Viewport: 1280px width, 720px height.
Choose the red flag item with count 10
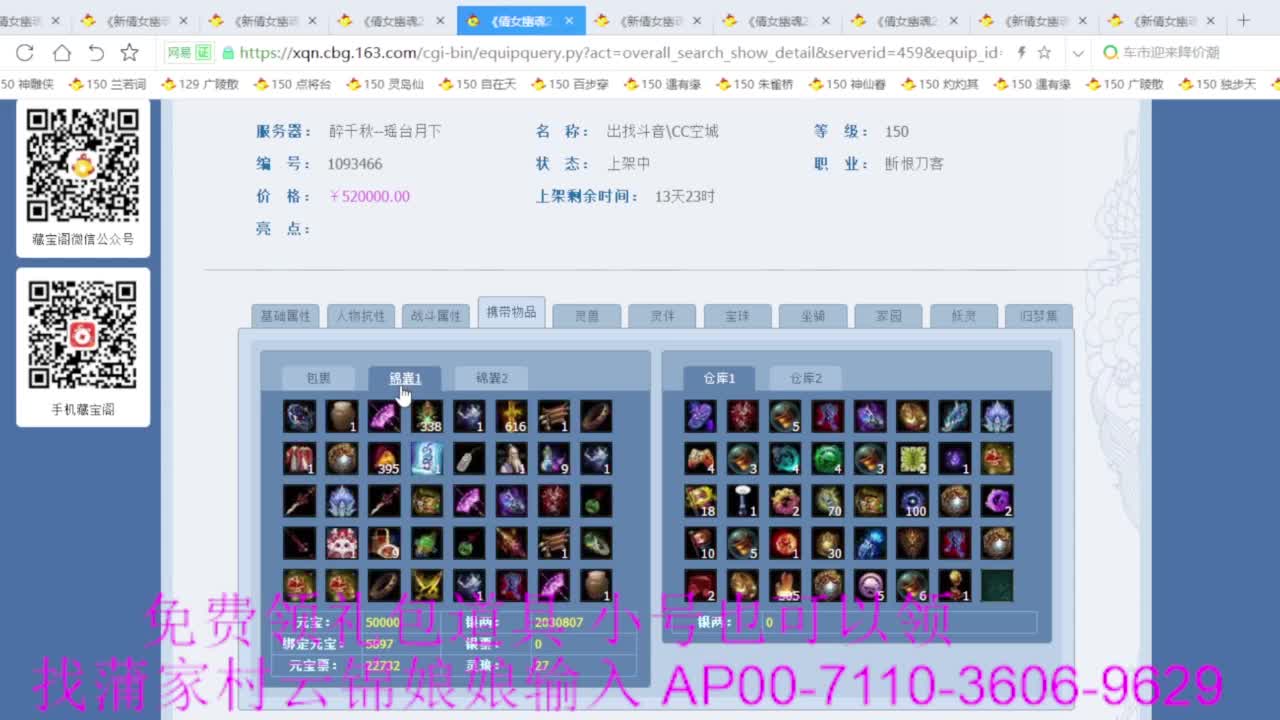pos(700,543)
